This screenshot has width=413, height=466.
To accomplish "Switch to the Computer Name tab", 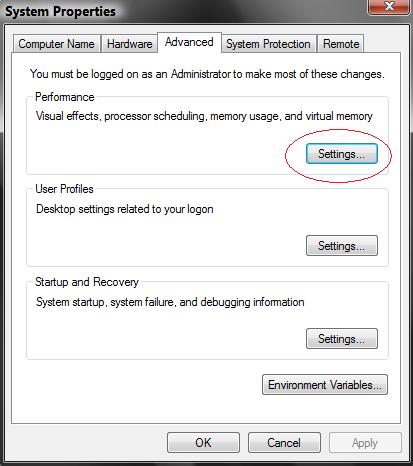I will (56, 44).
